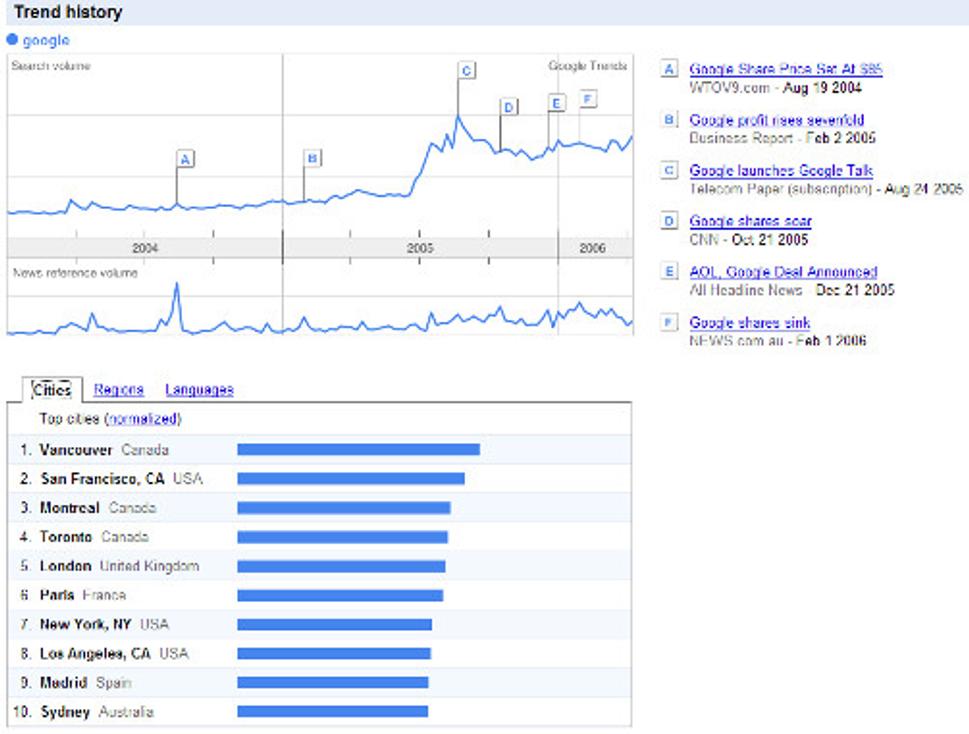Image resolution: width=969 pixels, height=734 pixels.
Task: Click the A icon beside the share price headline
Action: point(669,69)
